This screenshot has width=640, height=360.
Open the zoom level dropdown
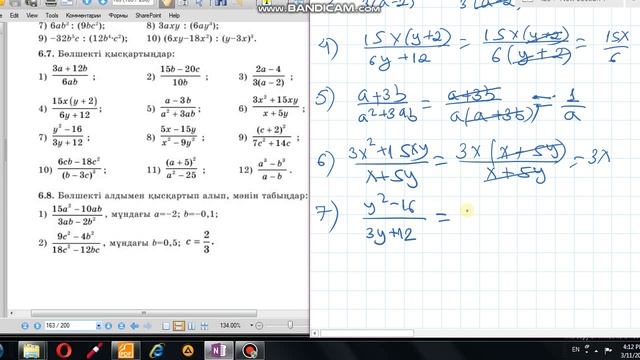251,325
